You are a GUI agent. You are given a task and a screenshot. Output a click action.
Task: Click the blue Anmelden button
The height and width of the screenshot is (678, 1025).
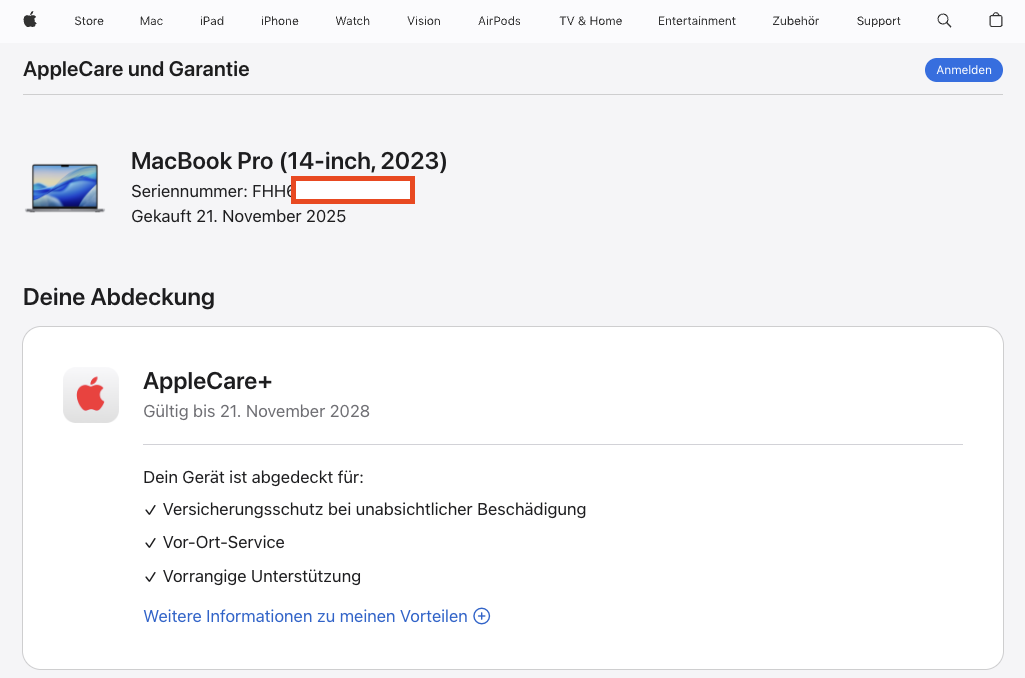pos(964,70)
